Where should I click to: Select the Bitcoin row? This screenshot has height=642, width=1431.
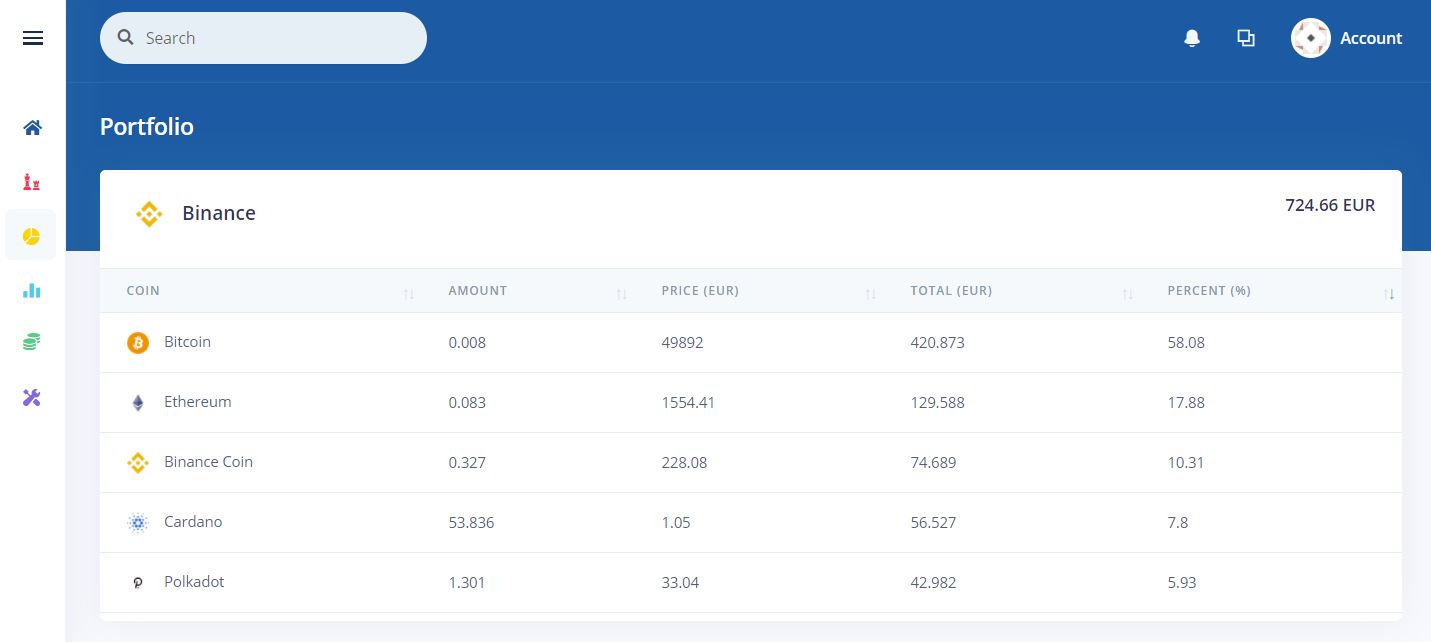click(187, 342)
